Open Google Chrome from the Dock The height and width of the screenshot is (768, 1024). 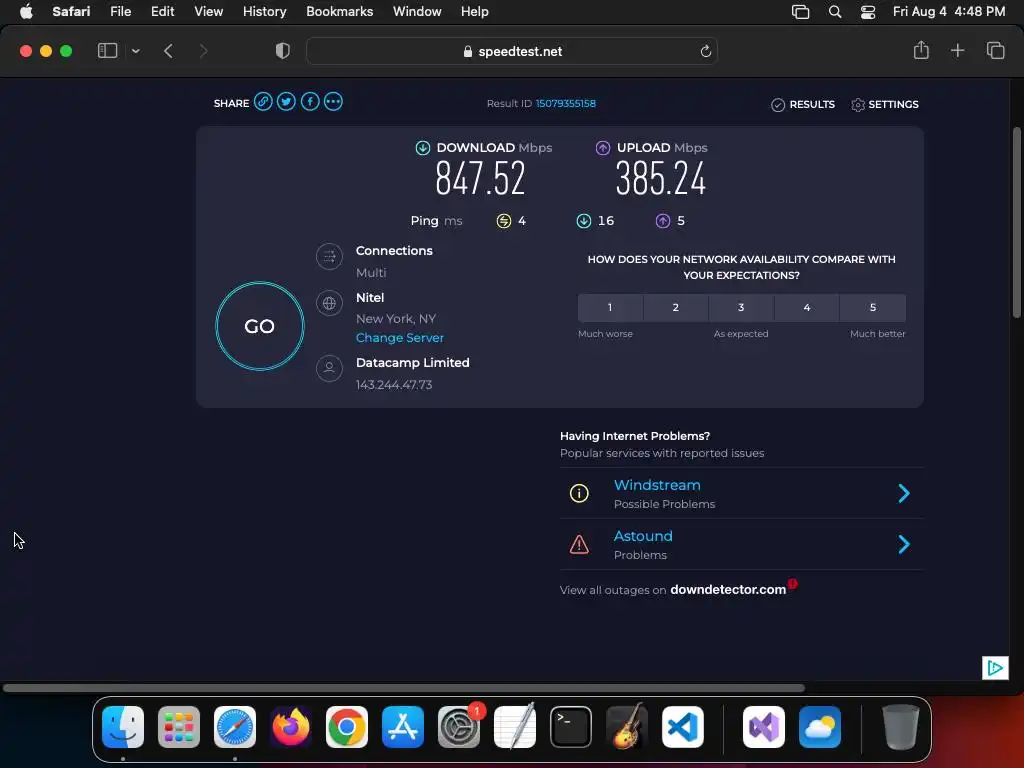click(347, 727)
